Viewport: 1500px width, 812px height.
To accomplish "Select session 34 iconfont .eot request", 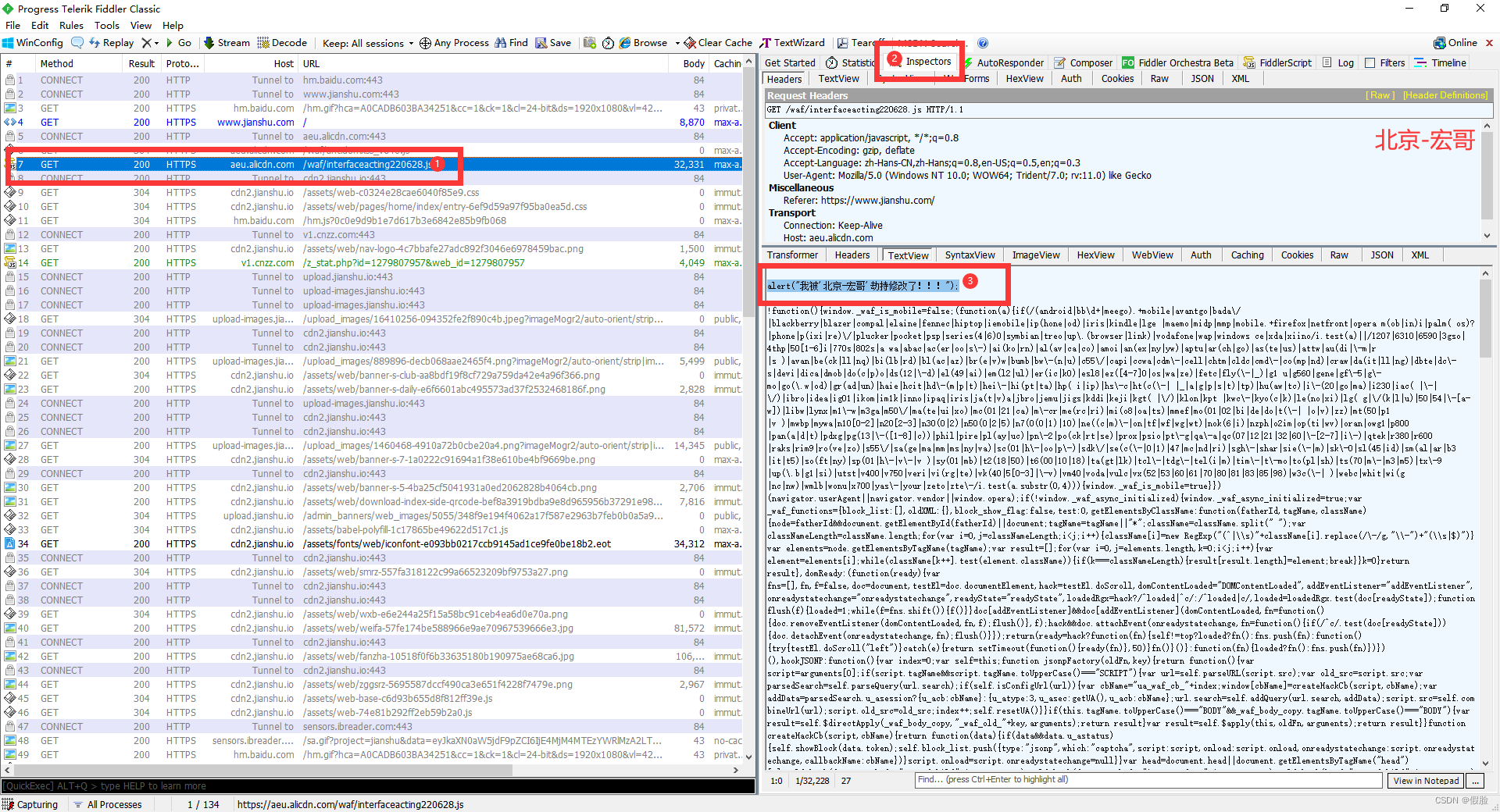I will 373,544.
